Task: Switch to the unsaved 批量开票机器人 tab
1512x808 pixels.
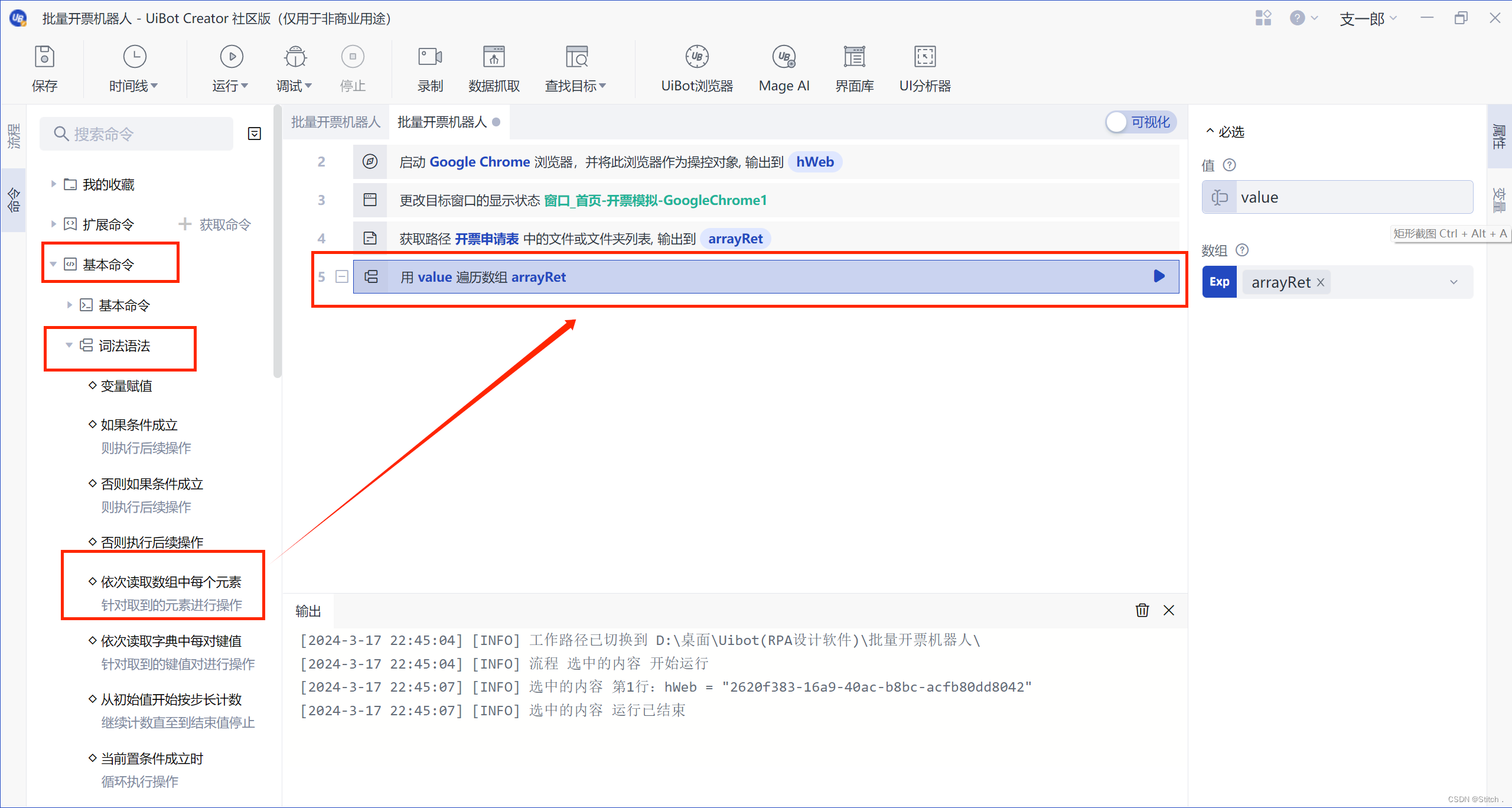Action: point(449,122)
